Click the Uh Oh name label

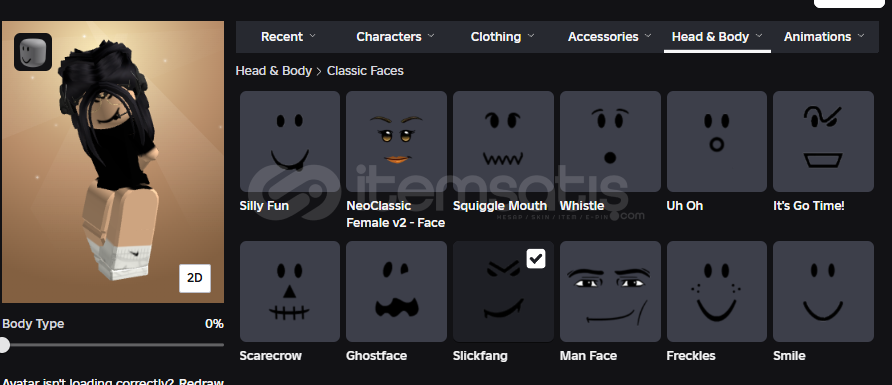(x=685, y=206)
